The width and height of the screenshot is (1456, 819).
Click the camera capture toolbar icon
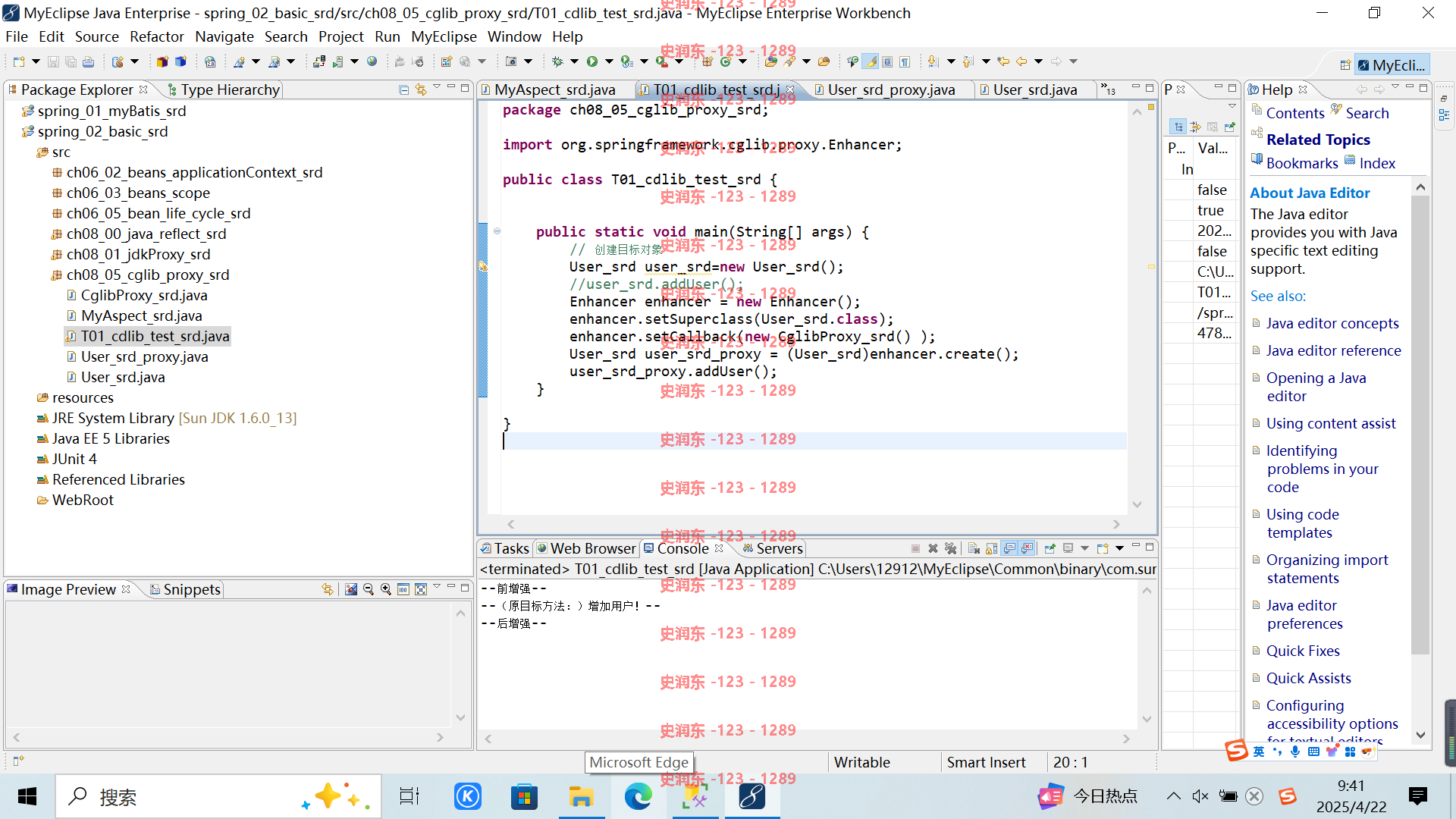511,61
